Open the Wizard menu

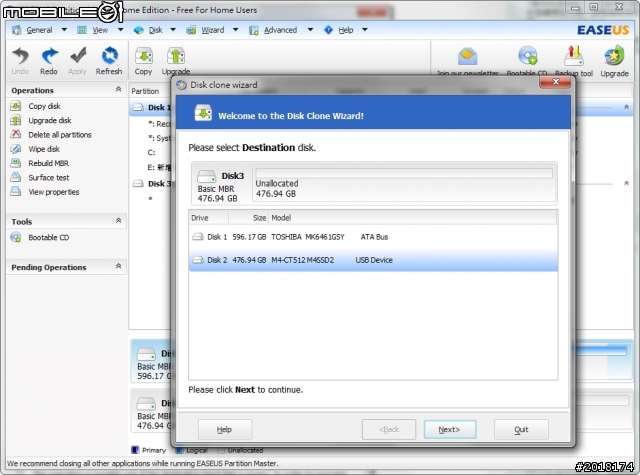[x=213, y=30]
